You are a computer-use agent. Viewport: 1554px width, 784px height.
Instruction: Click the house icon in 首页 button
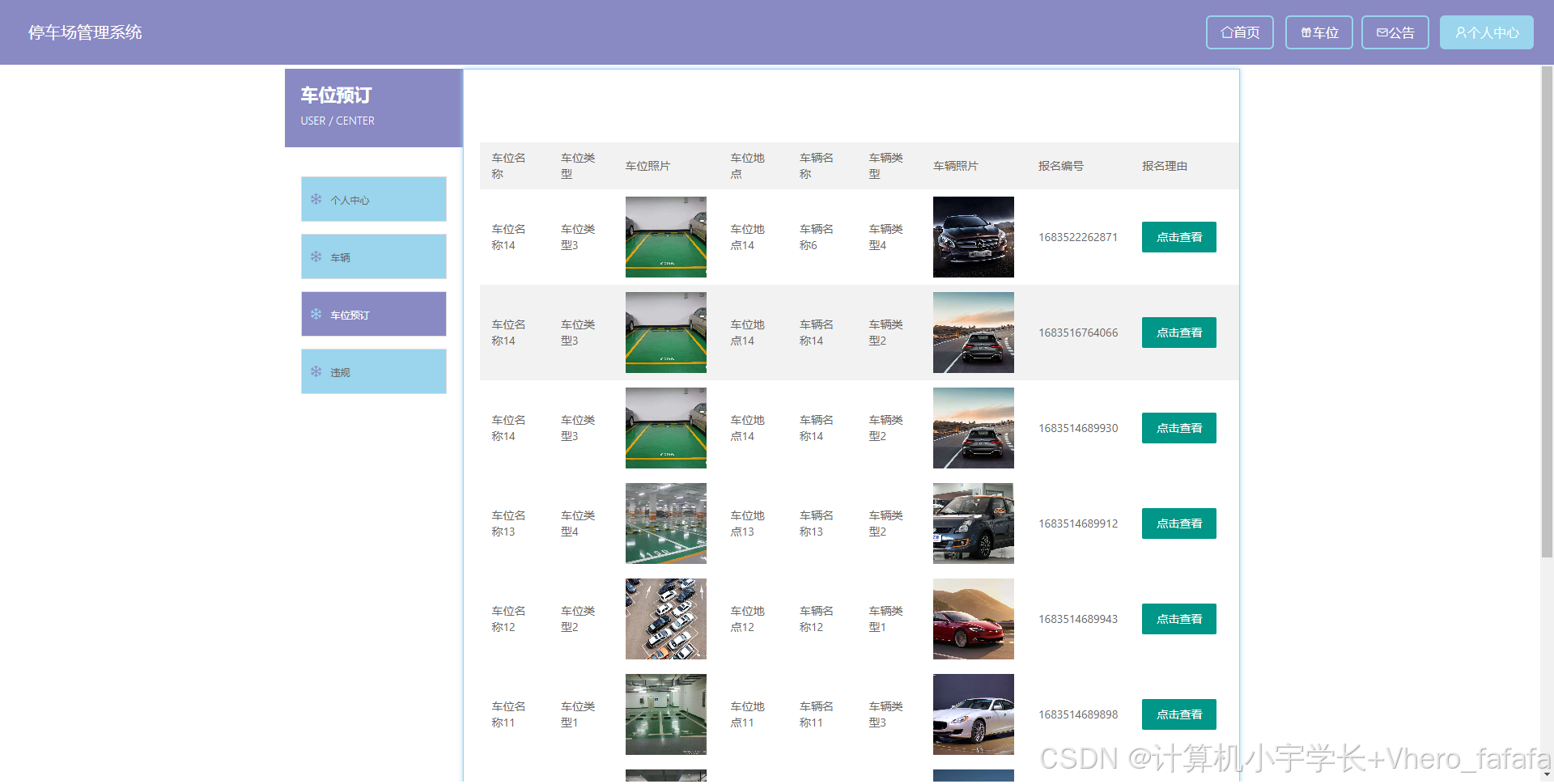(x=1226, y=32)
